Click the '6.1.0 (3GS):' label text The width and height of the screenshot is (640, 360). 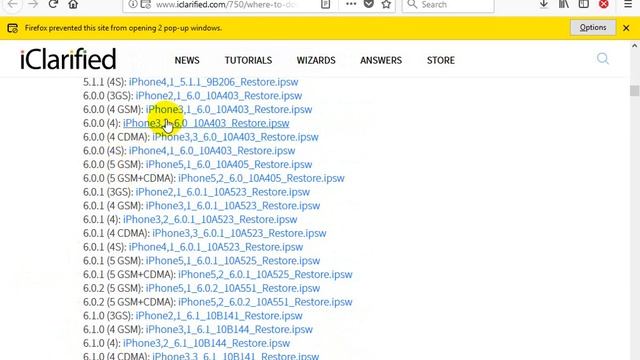(x=108, y=316)
